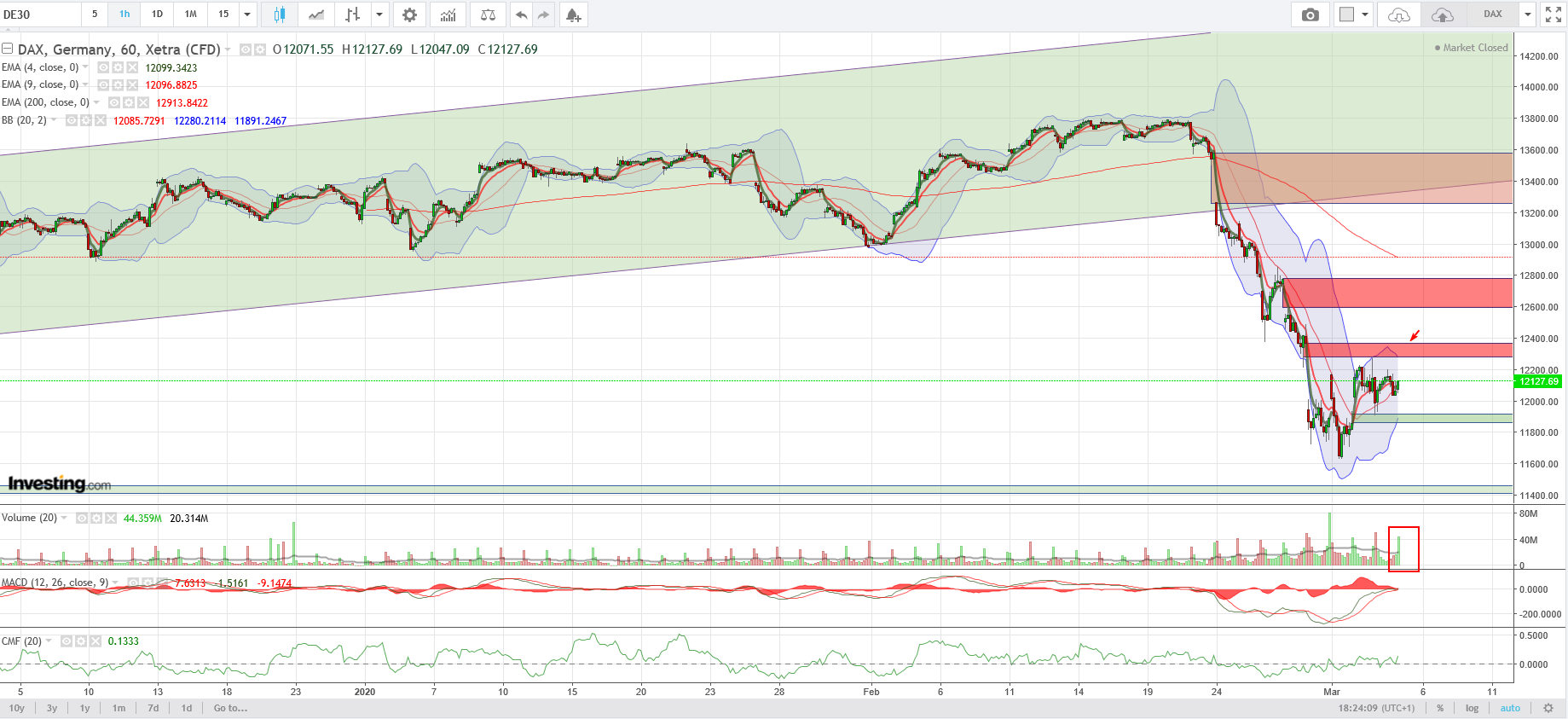Edit the DE30 symbol search field

[41, 14]
